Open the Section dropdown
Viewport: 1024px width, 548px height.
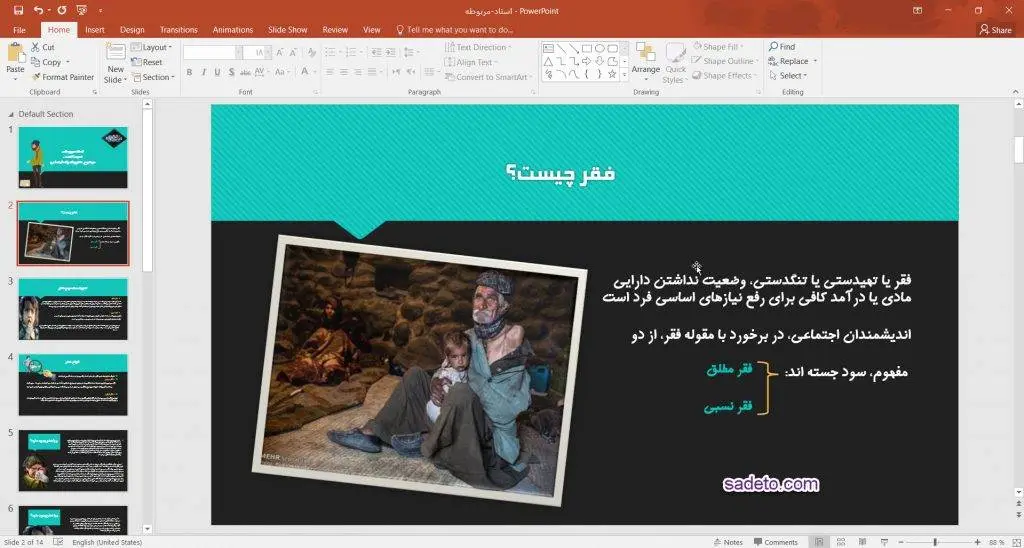click(153, 77)
